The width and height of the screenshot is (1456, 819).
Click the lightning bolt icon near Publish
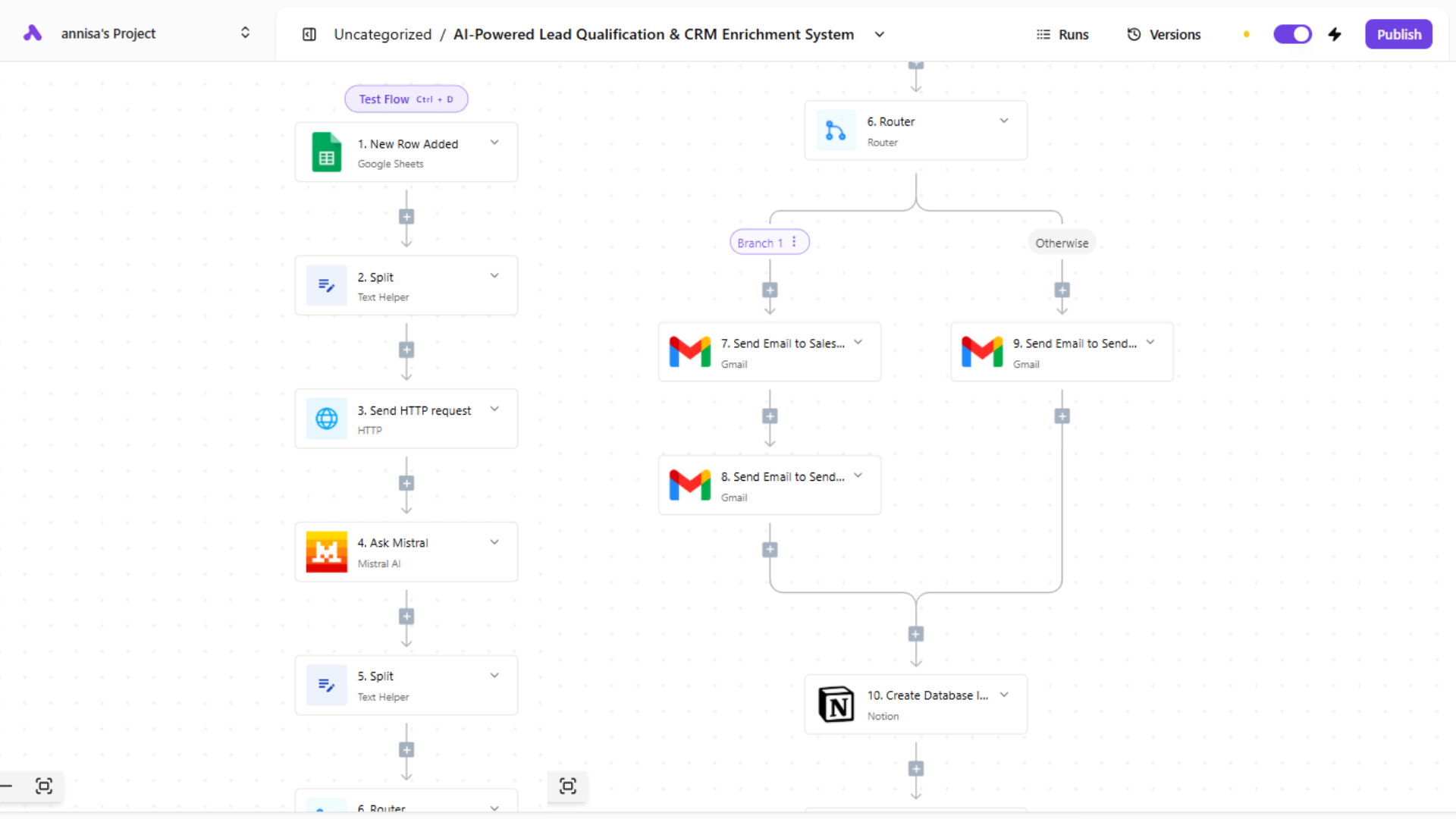[1335, 34]
